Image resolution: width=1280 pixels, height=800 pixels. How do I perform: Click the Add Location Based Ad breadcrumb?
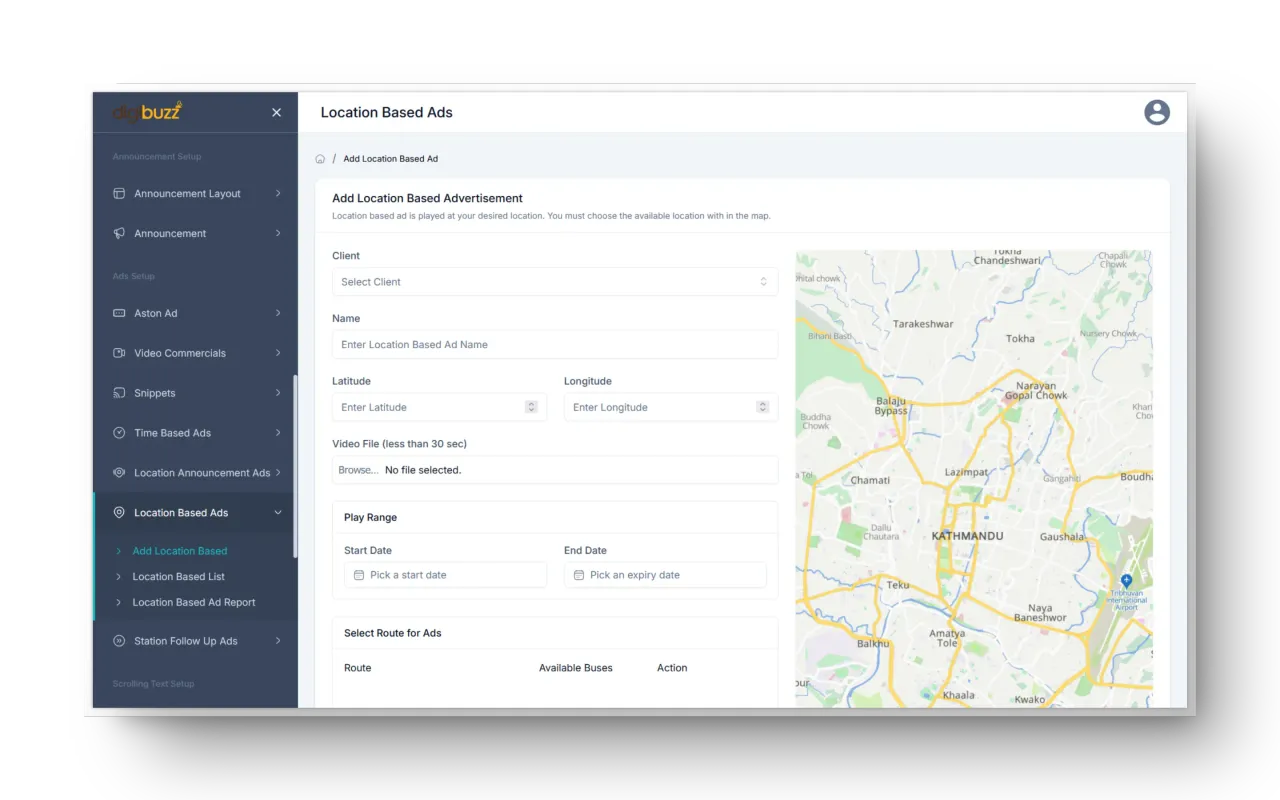[x=391, y=159]
